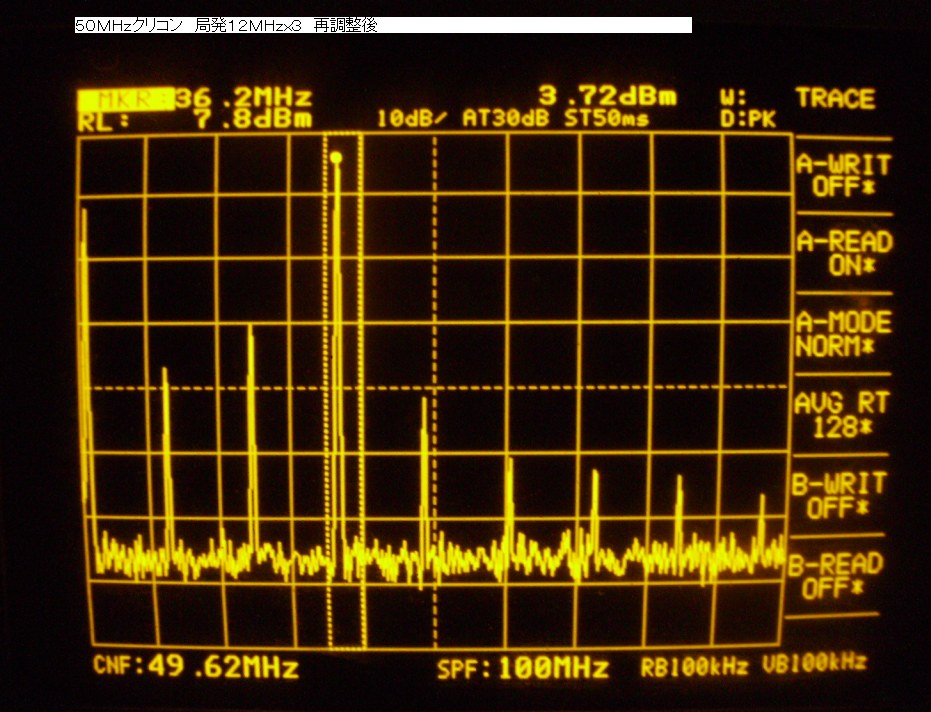The height and width of the screenshot is (712, 931).
Task: Click the RB100kHz resolution bandwidth
Action: click(x=694, y=667)
